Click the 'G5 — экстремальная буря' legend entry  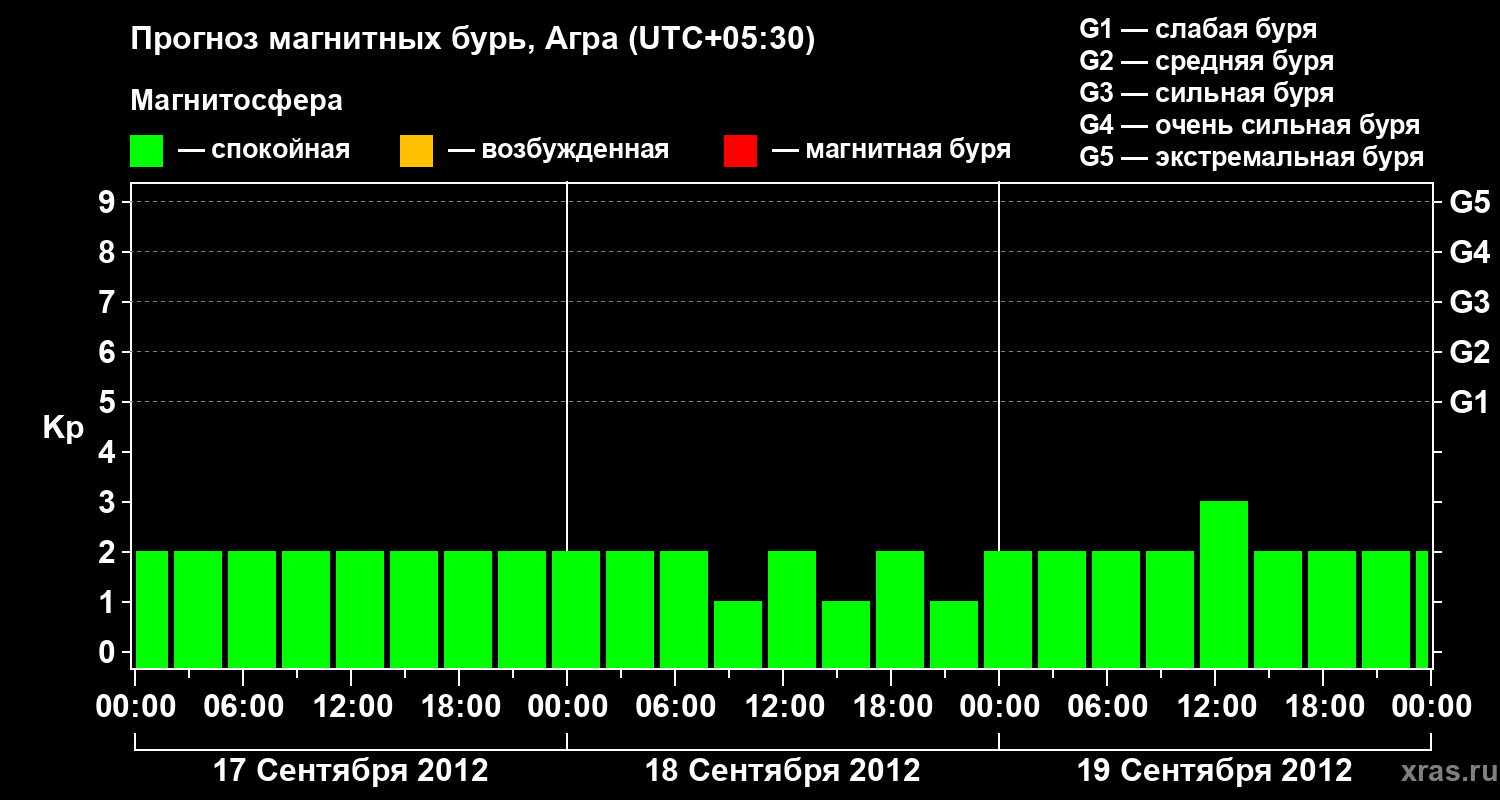1252,157
